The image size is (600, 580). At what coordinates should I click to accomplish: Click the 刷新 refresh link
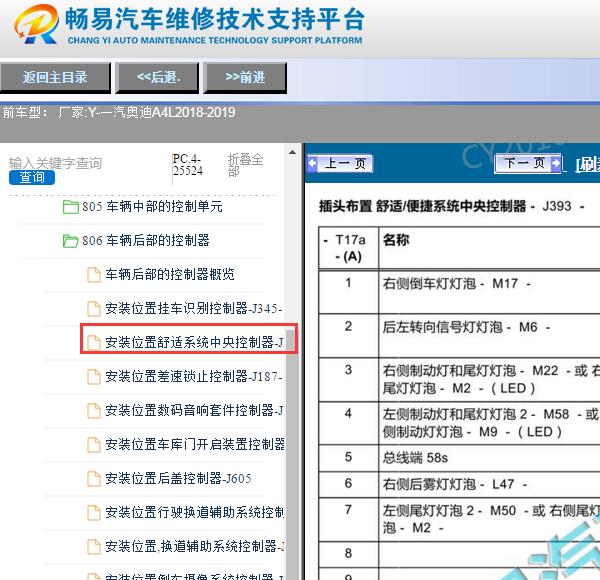tap(588, 165)
